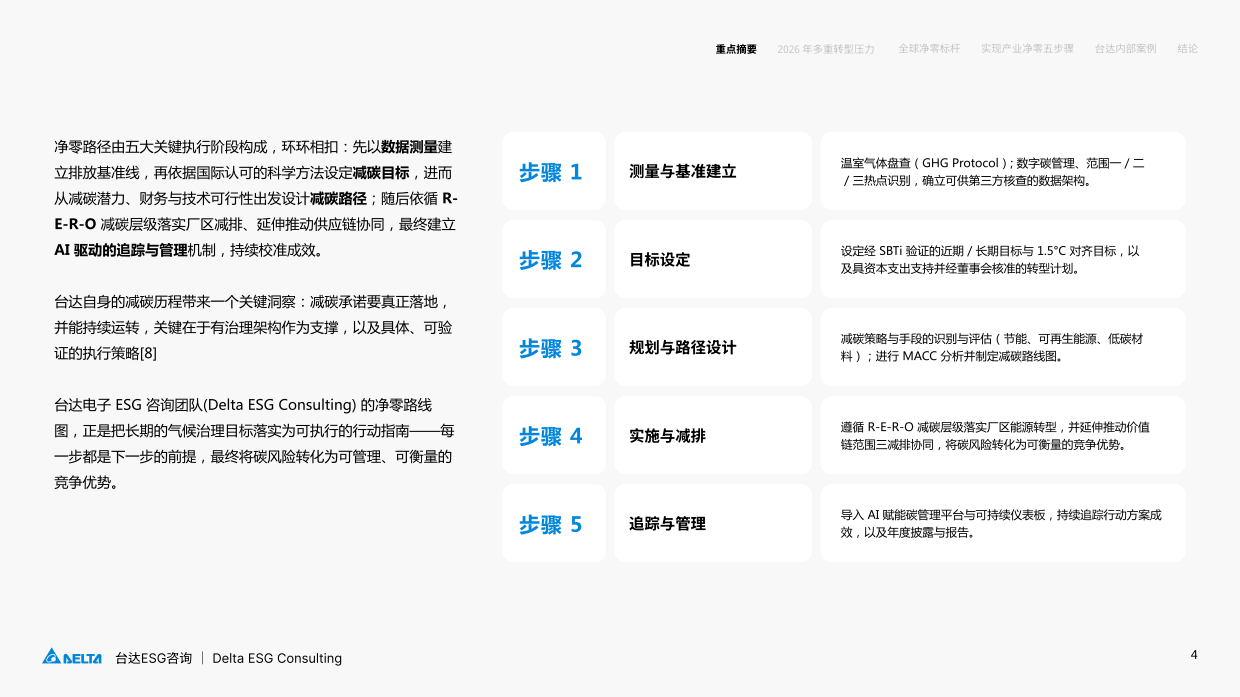This screenshot has width=1240, height=697.
Task: Click the 遵循 R-E-R-O 减碳层级 description box
Action: 1003,435
